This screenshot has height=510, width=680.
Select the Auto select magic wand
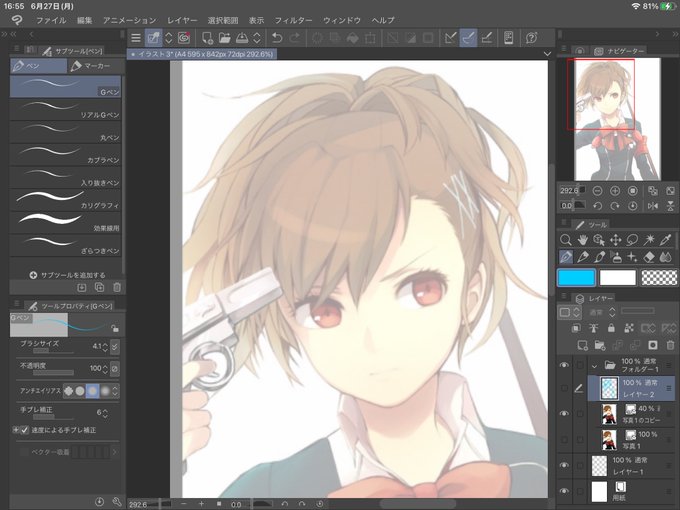click(649, 239)
